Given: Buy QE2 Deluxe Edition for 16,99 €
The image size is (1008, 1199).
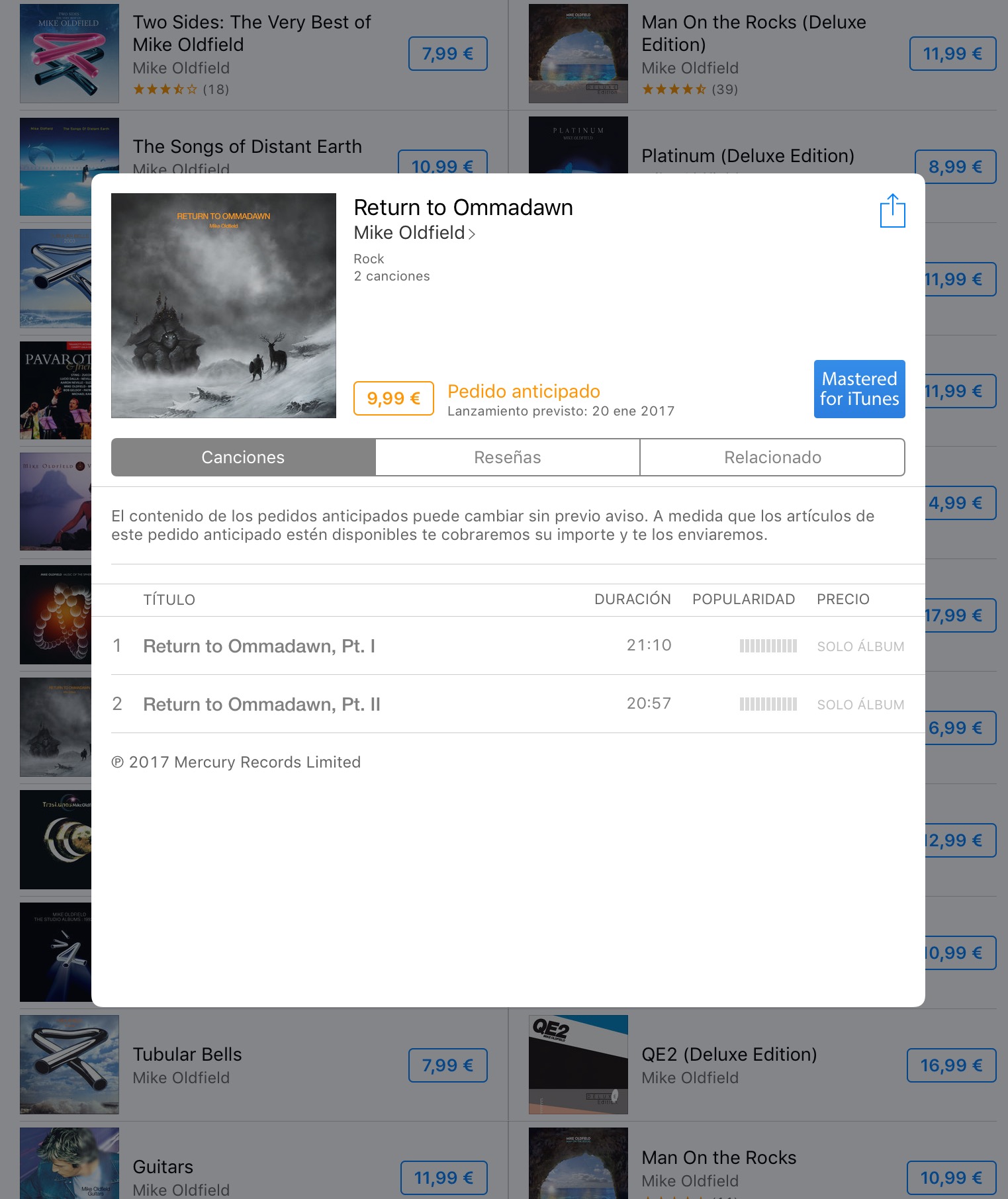Looking at the screenshot, I should tap(951, 1065).
